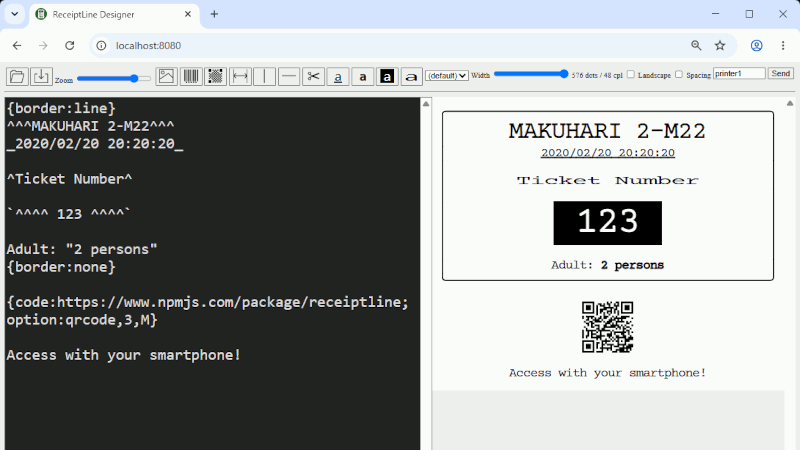The width and height of the screenshot is (800, 450).
Task: Insert a barcode from the toolbar
Action: pyautogui.click(x=191, y=77)
